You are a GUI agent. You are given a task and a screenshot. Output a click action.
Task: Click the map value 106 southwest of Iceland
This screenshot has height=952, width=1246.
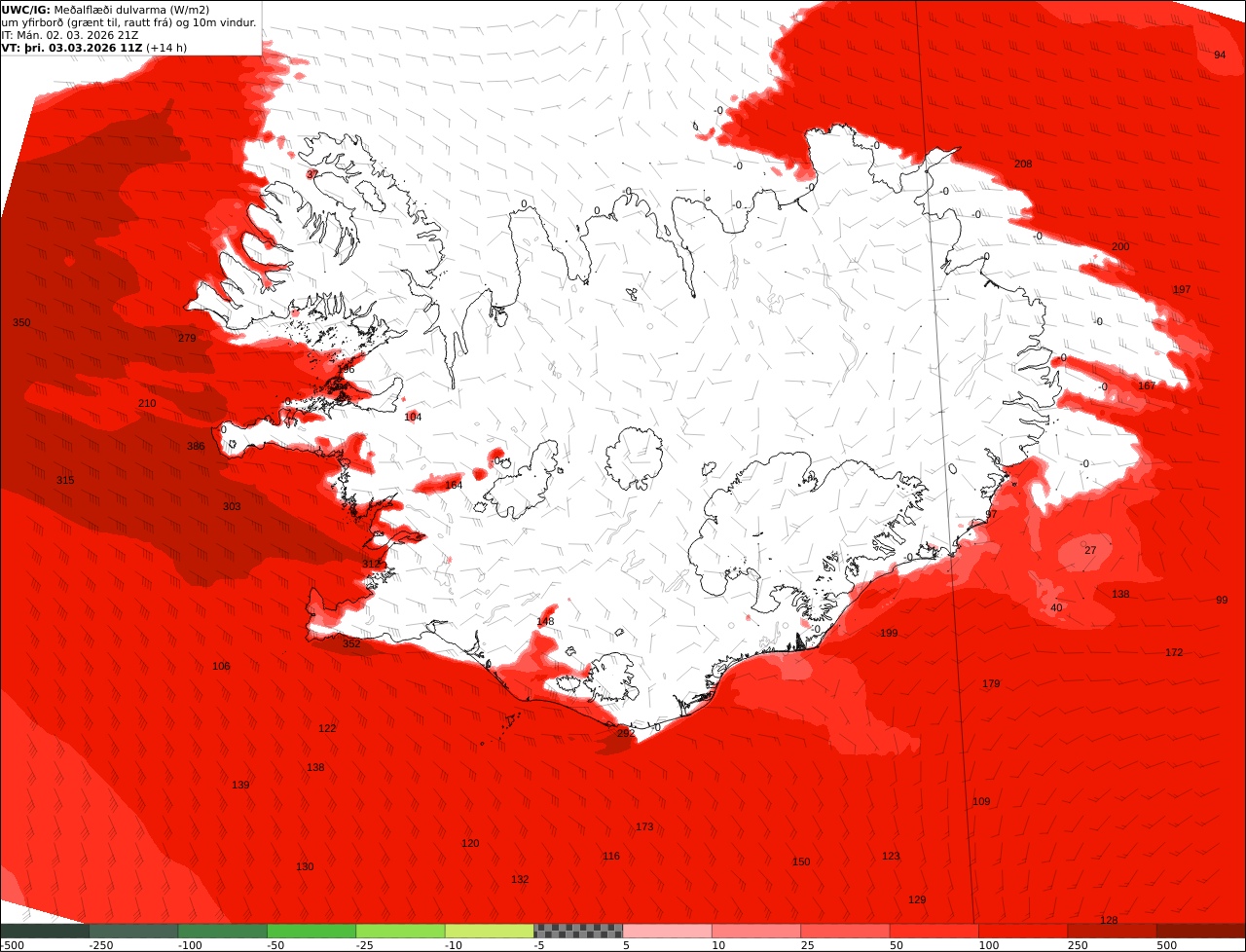(x=221, y=666)
